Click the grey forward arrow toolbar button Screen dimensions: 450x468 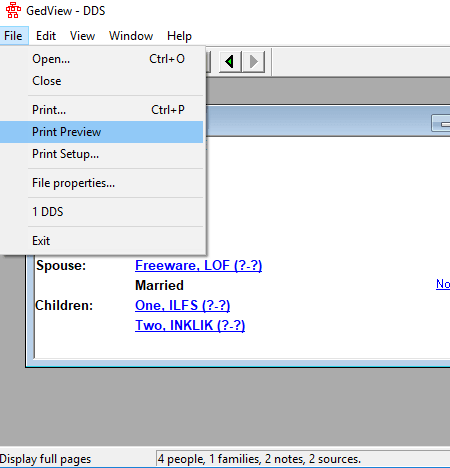253,62
